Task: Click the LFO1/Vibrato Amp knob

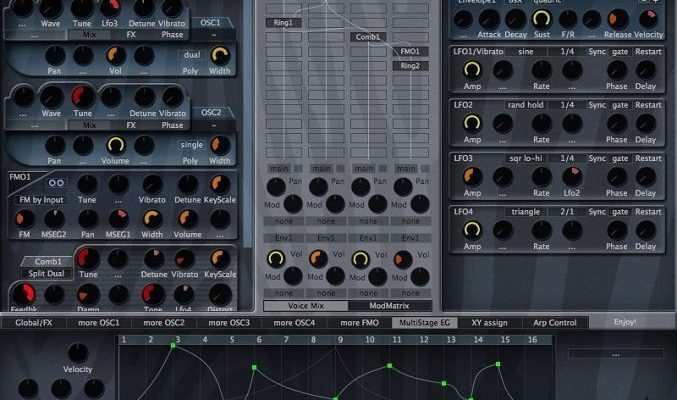Action: (471, 71)
